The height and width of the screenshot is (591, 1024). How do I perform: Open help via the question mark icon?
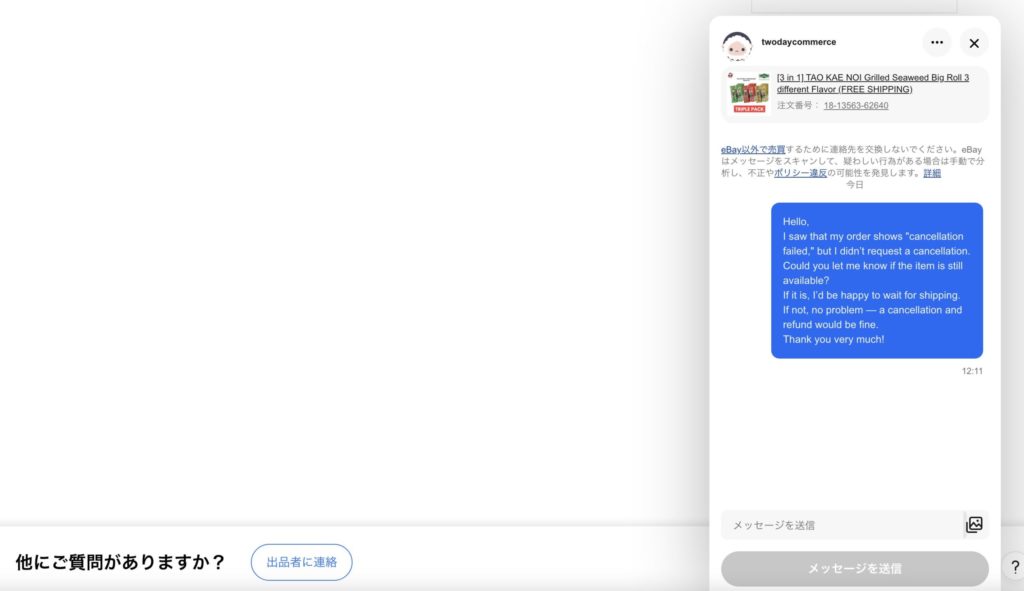[1014, 567]
